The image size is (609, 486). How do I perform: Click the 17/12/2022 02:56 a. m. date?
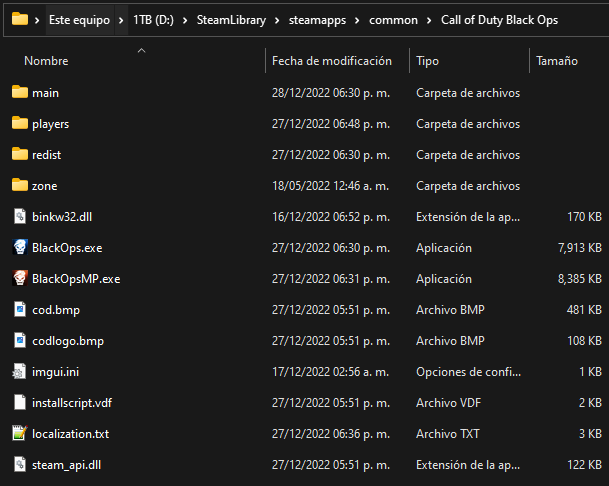click(x=330, y=372)
